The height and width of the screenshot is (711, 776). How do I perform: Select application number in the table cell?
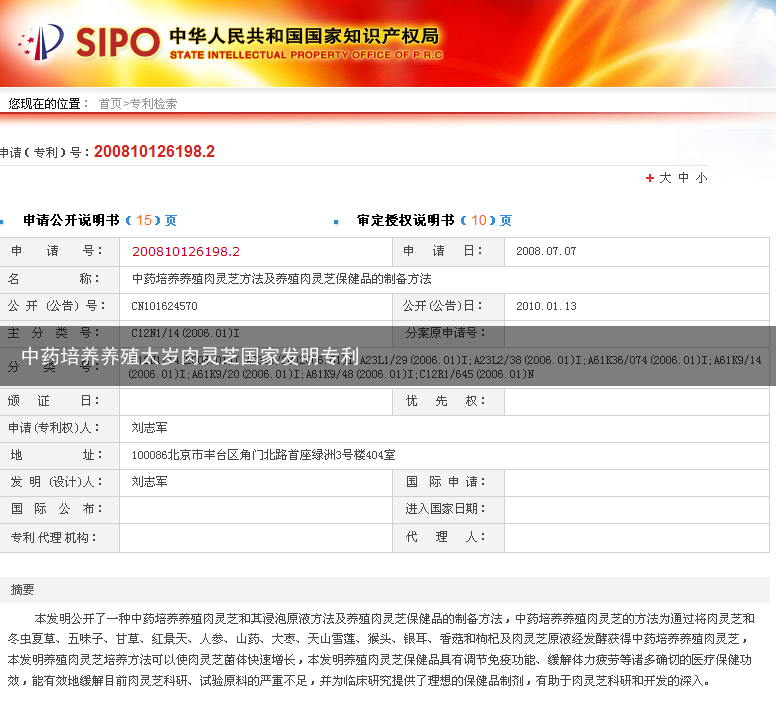tap(186, 252)
